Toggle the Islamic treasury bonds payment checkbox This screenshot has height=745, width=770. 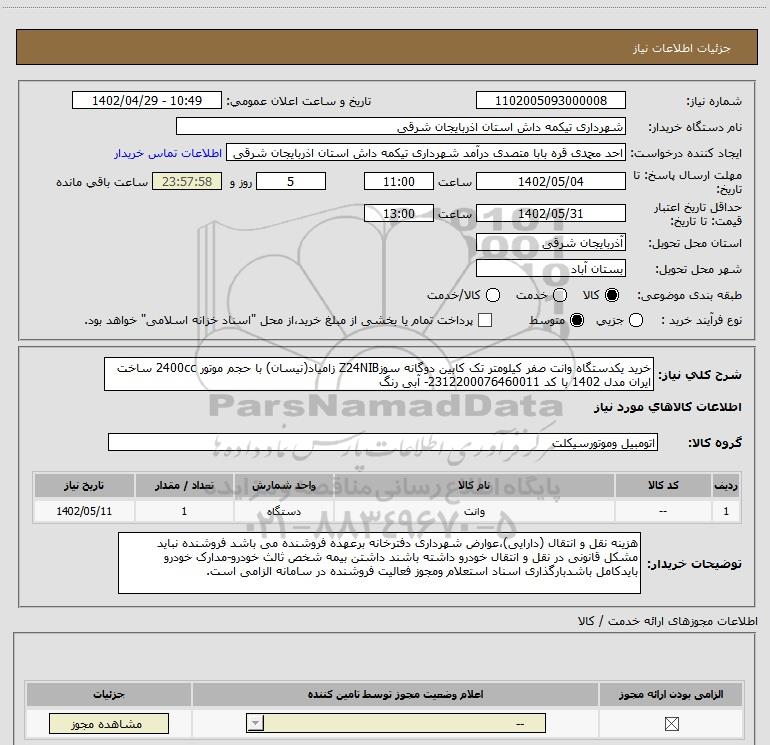(485, 320)
